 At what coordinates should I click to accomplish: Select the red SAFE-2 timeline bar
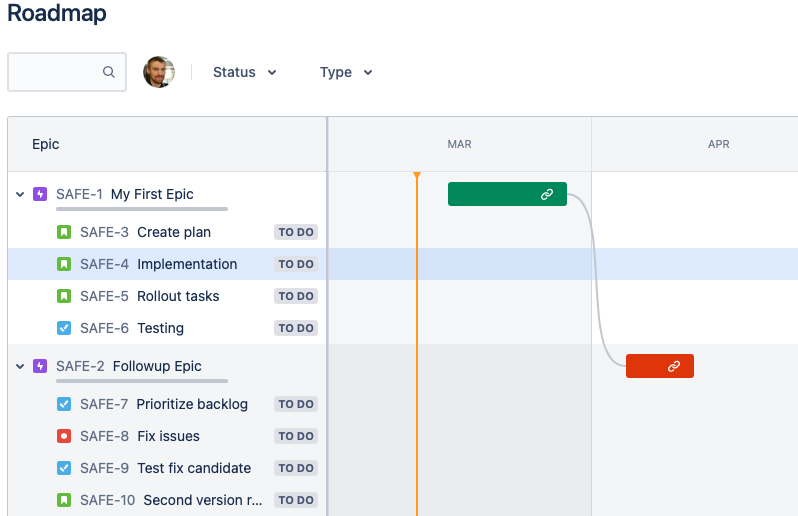point(660,366)
